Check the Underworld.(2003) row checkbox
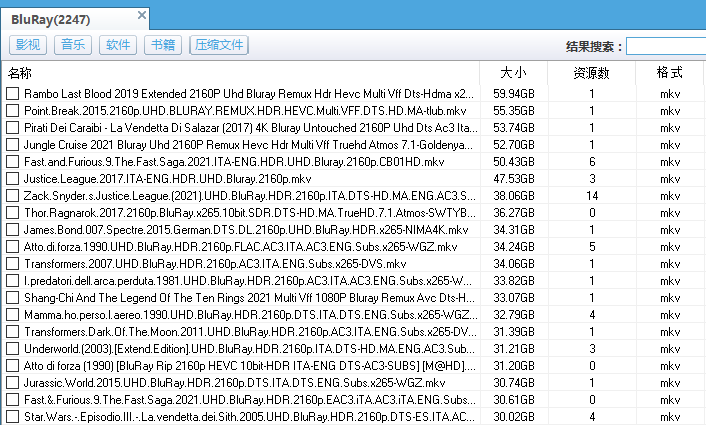This screenshot has width=706, height=425. (x=13, y=348)
